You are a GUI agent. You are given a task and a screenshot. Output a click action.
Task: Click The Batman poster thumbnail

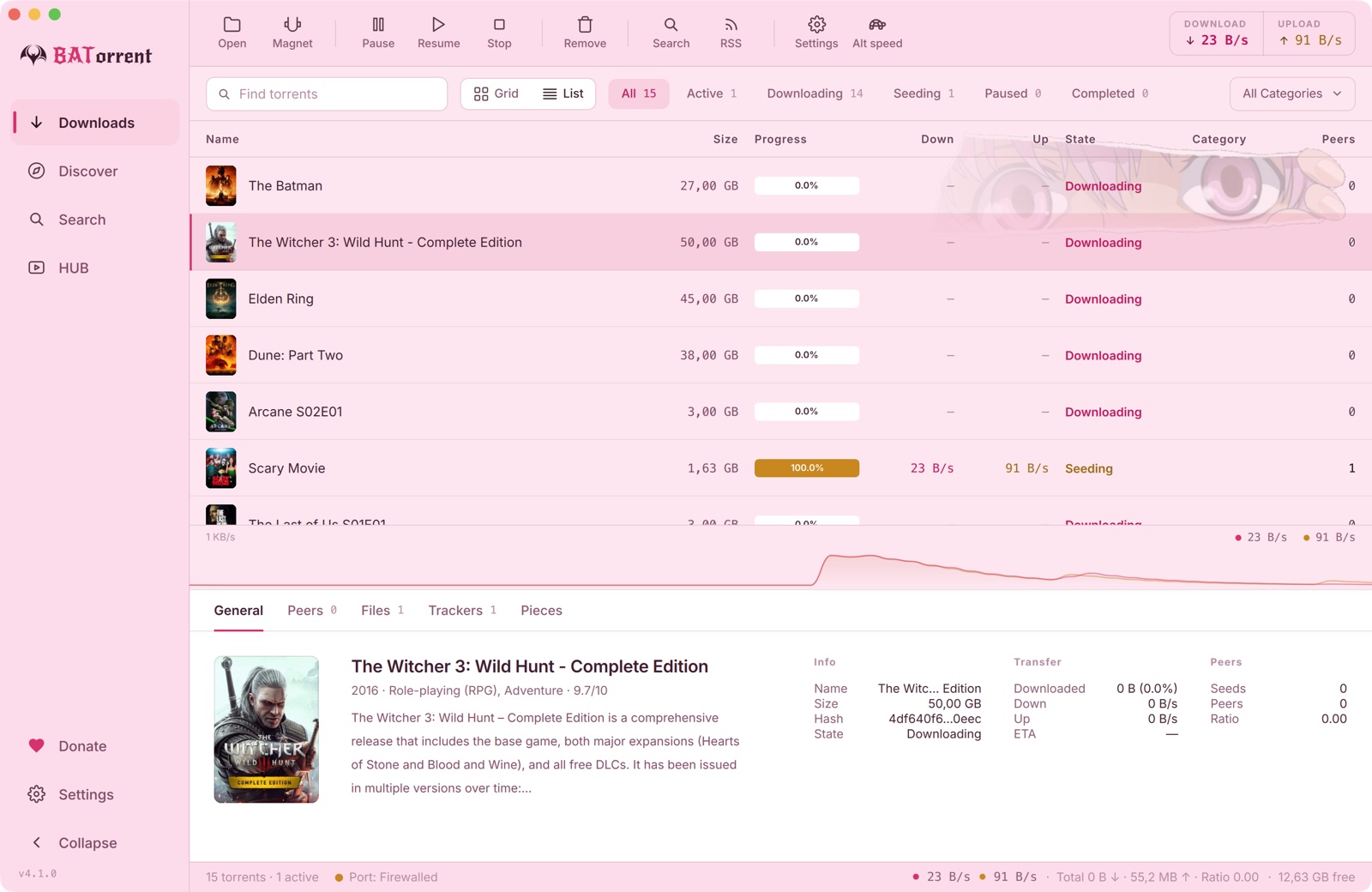point(220,185)
